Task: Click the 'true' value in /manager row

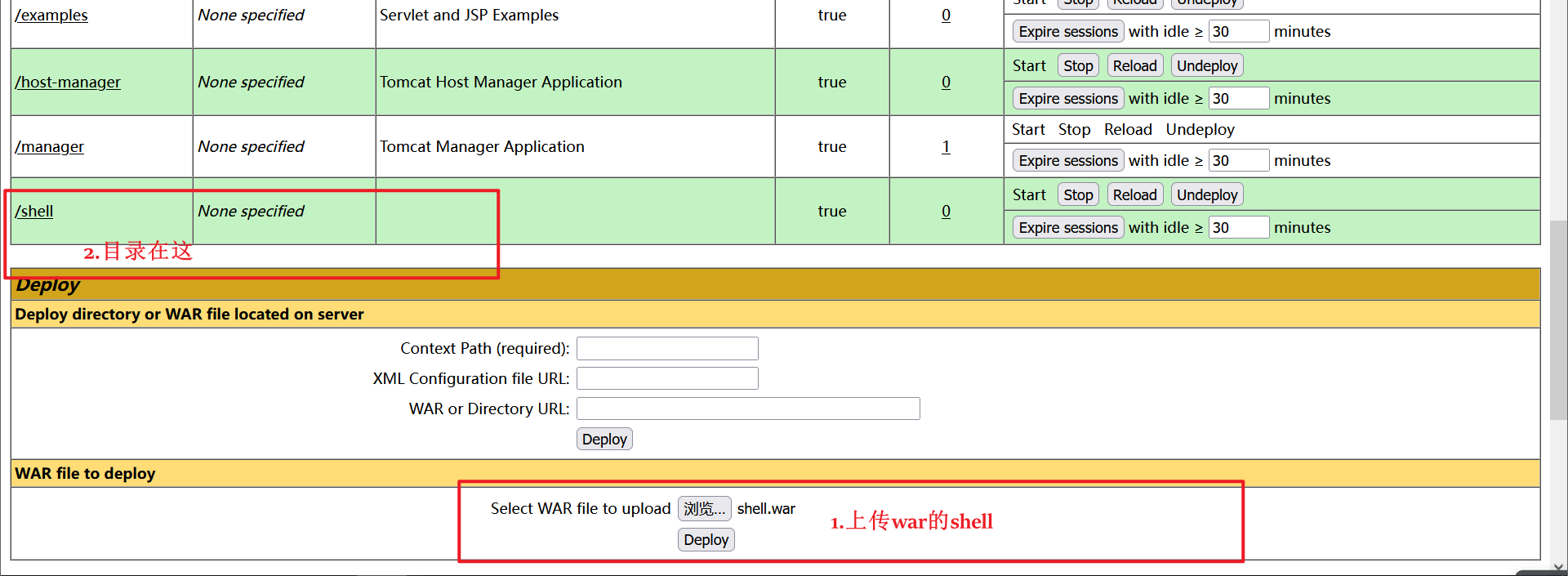Action: pyautogui.click(x=832, y=147)
